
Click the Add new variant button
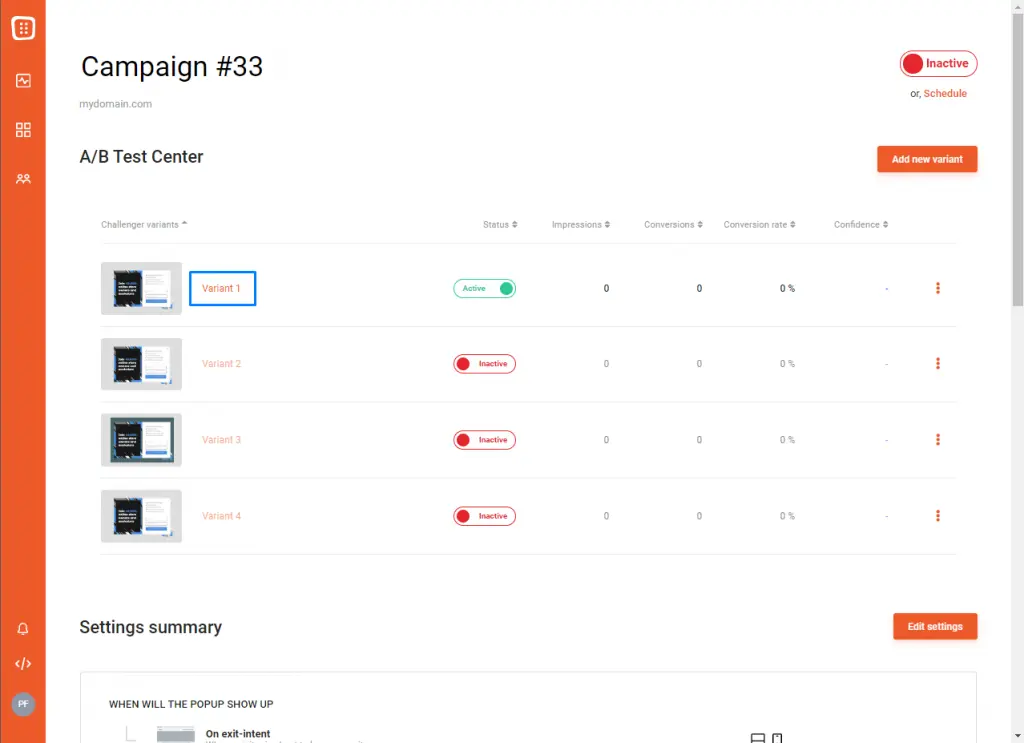click(926, 159)
